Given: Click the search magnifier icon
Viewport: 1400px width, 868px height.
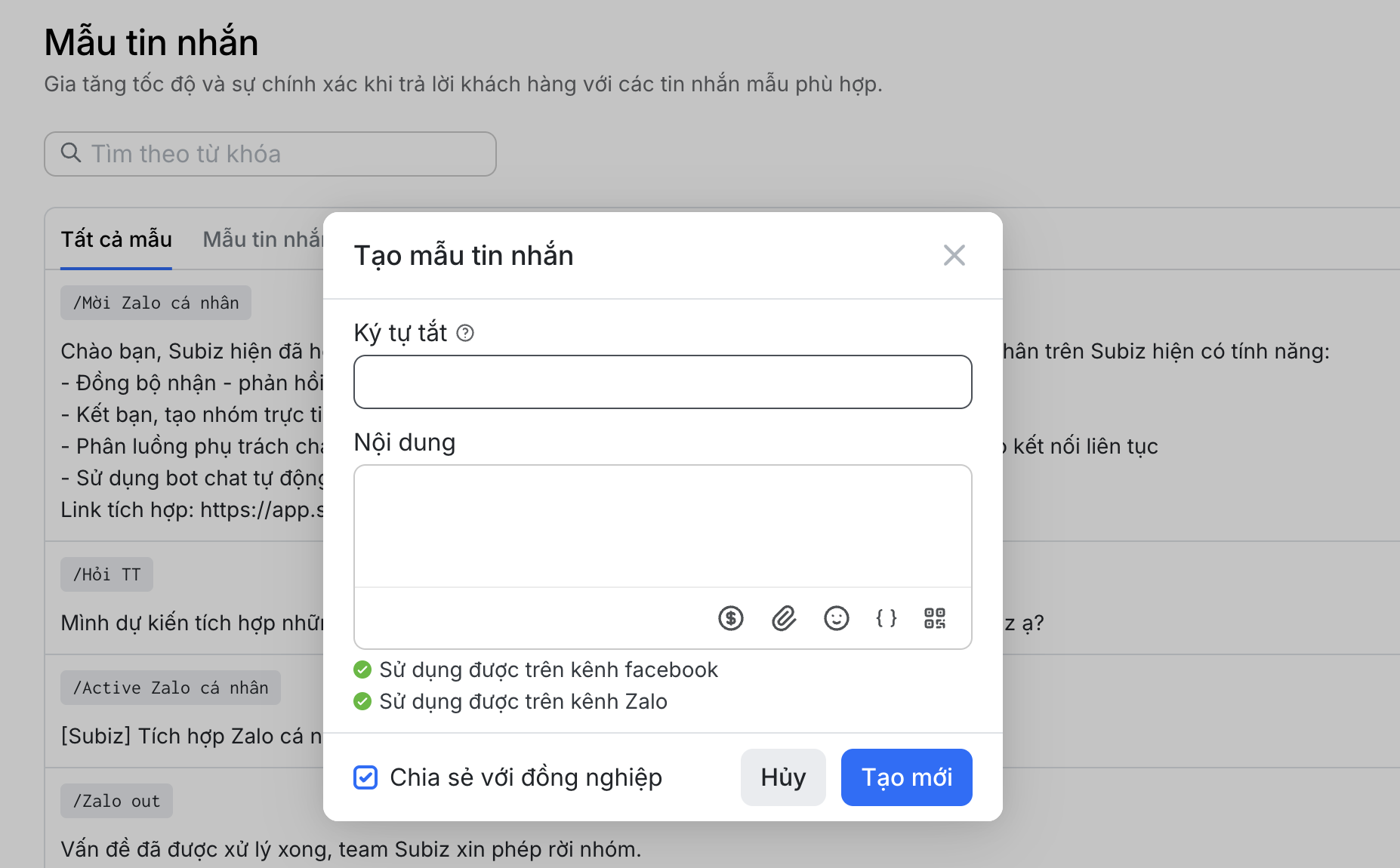Looking at the screenshot, I should 71,153.
